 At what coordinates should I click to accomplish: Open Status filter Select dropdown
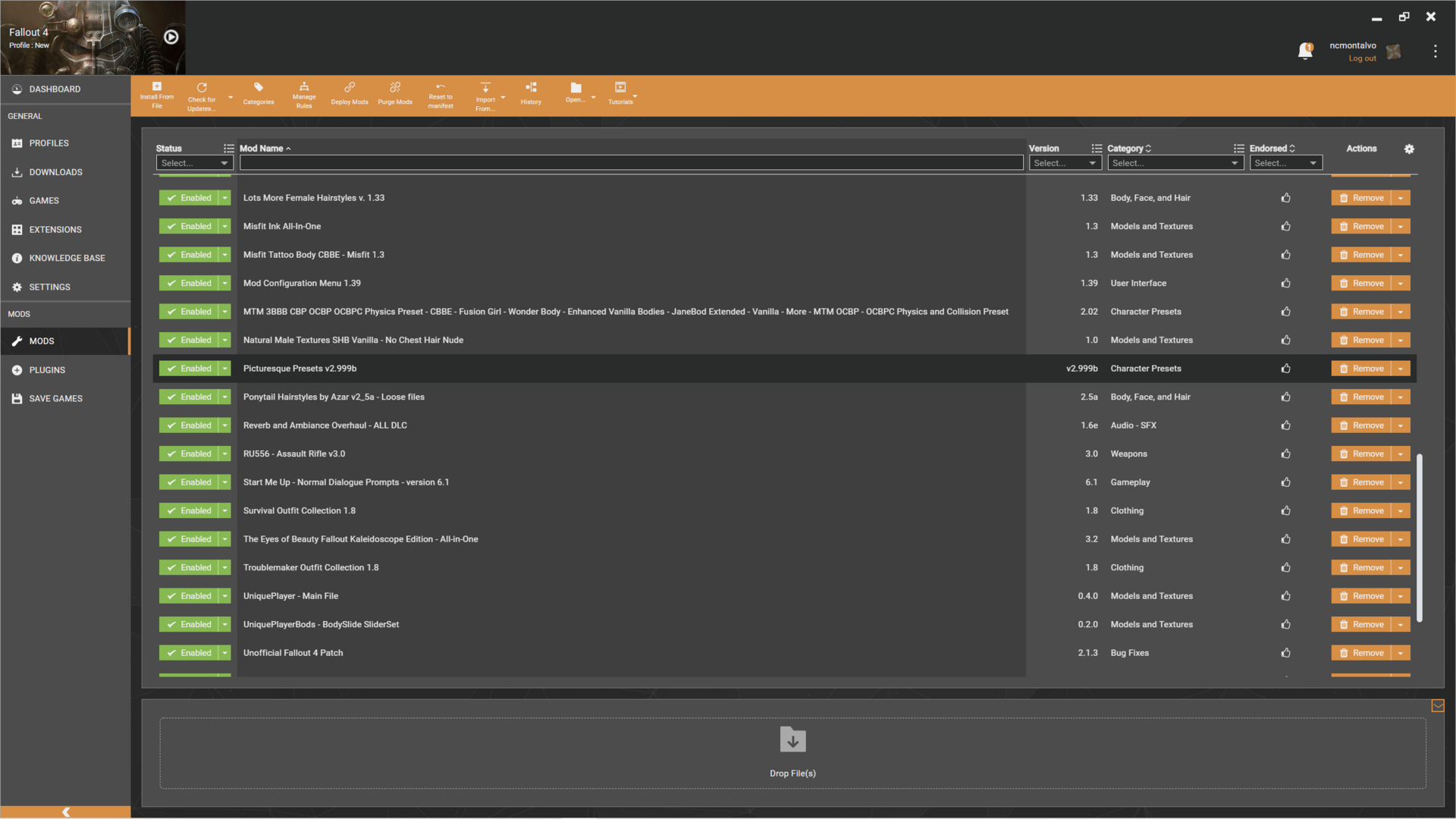(194, 163)
